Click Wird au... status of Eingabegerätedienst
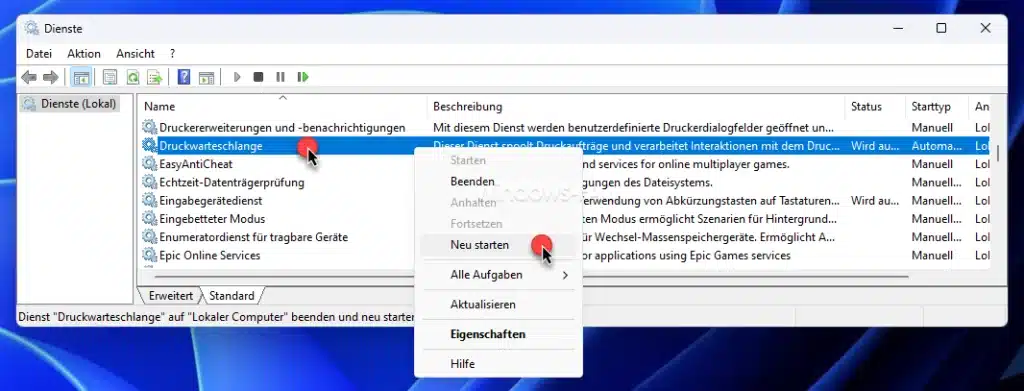This screenshot has width=1024, height=391. click(x=875, y=200)
